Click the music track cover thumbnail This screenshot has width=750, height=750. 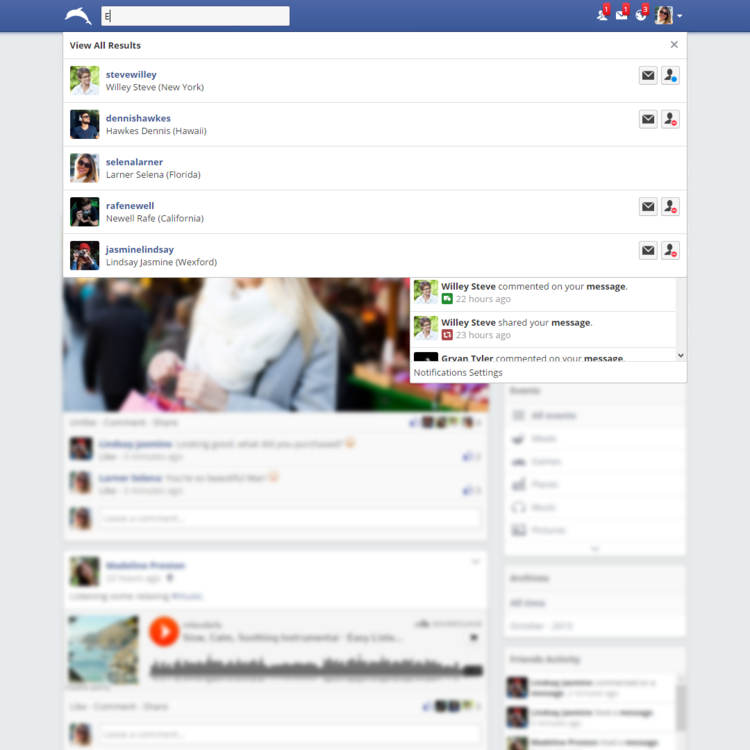pos(104,650)
